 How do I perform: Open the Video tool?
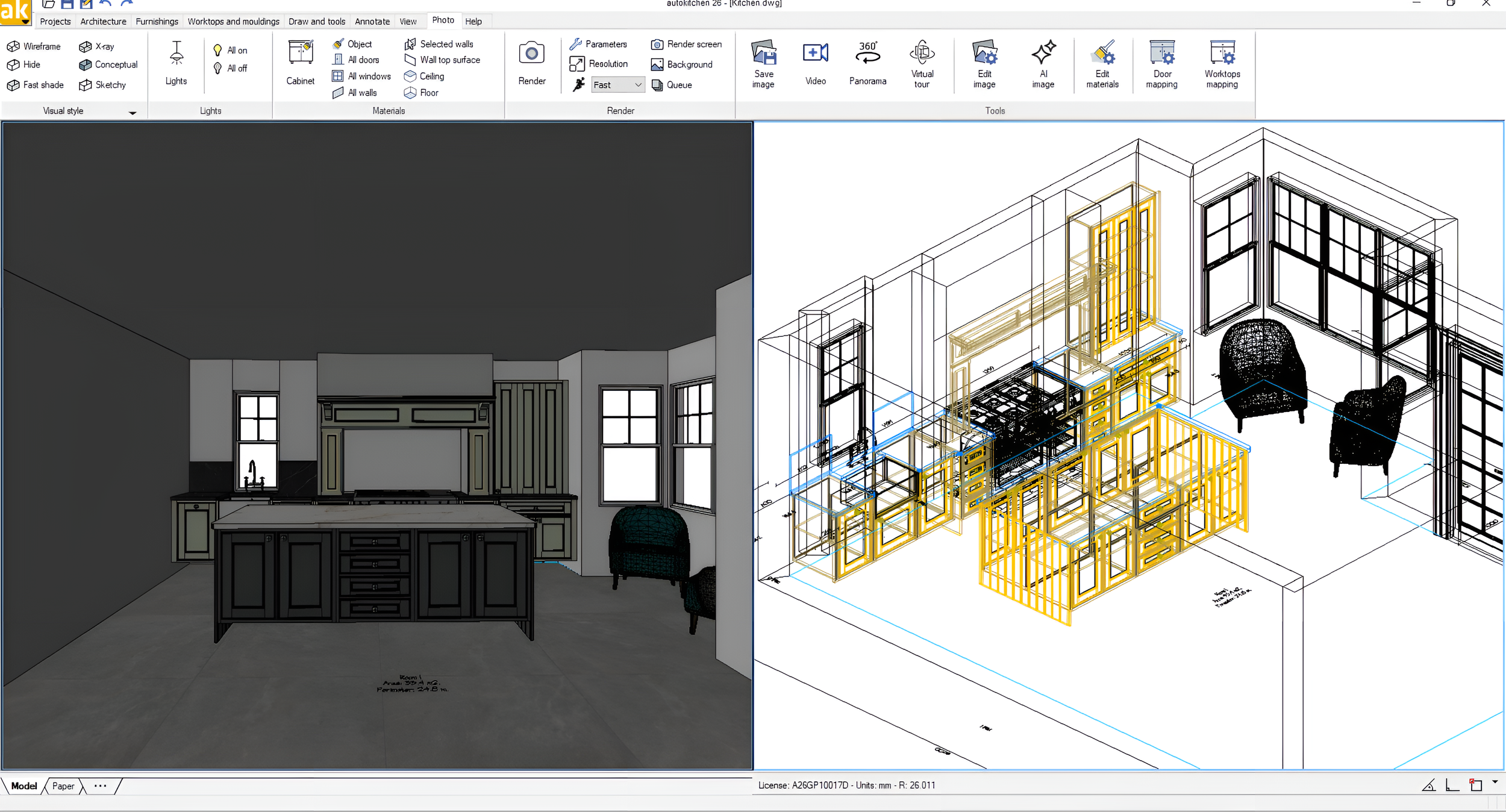(x=816, y=64)
